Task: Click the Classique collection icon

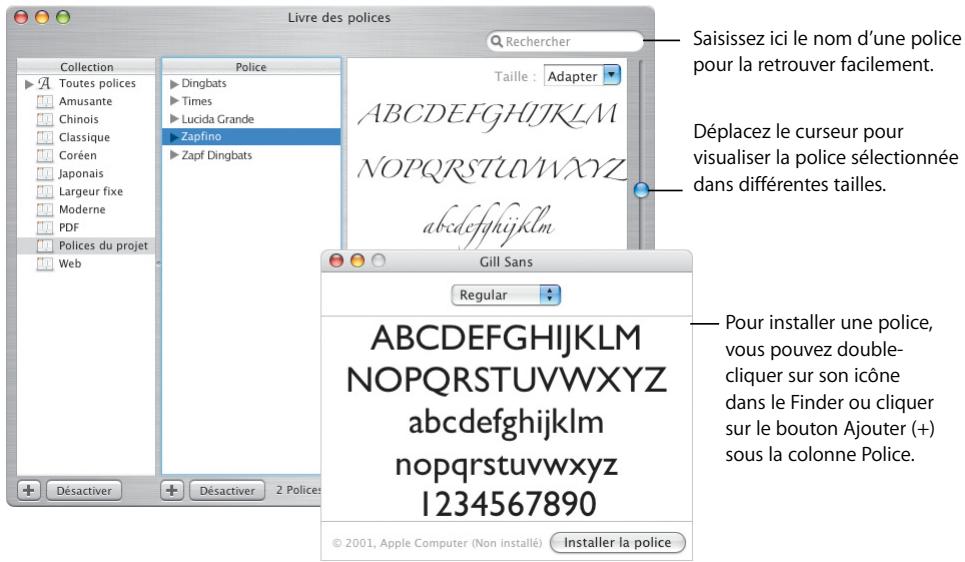Action: pos(44,137)
